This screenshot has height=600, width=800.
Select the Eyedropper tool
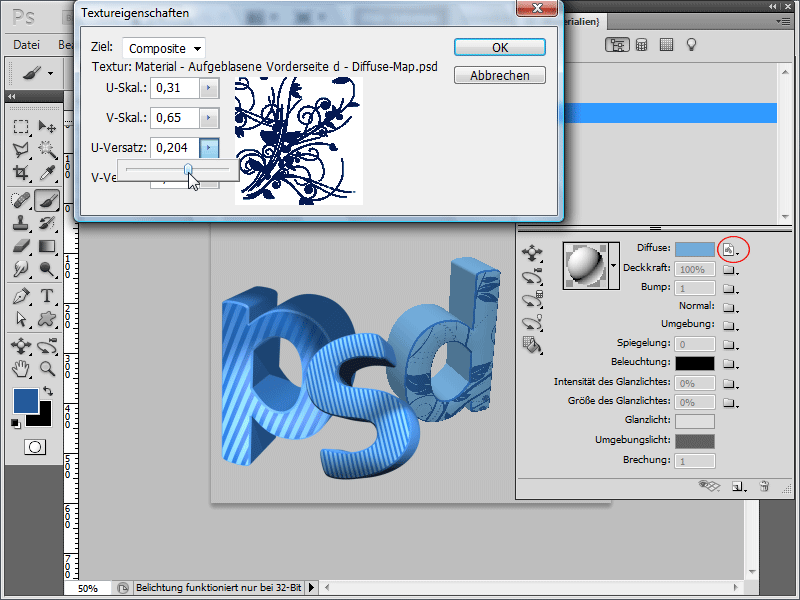click(47, 173)
